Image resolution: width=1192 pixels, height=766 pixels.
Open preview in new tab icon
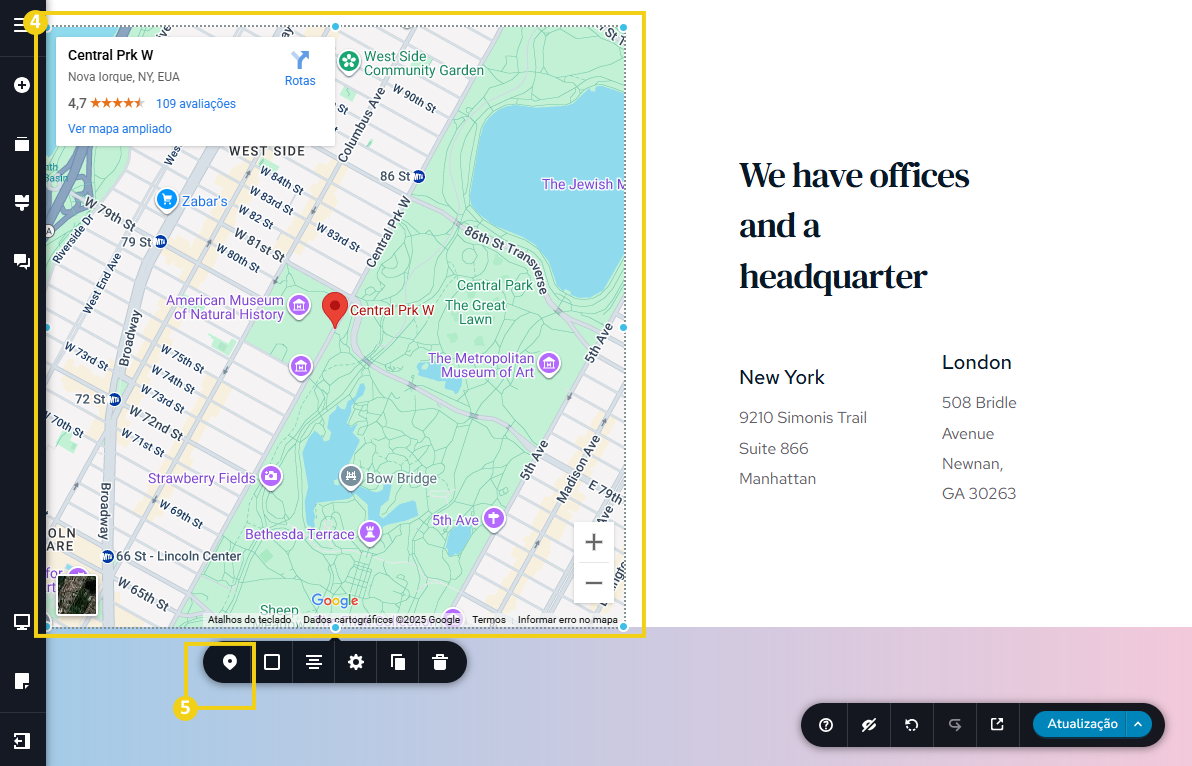(x=997, y=724)
